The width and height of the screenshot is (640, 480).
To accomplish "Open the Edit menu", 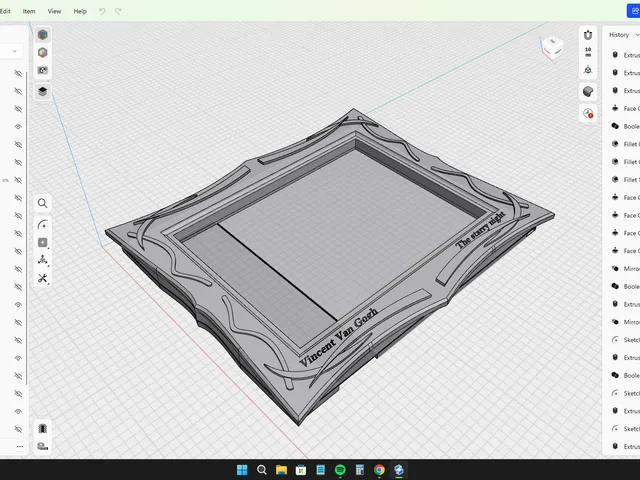I will pos(5,11).
